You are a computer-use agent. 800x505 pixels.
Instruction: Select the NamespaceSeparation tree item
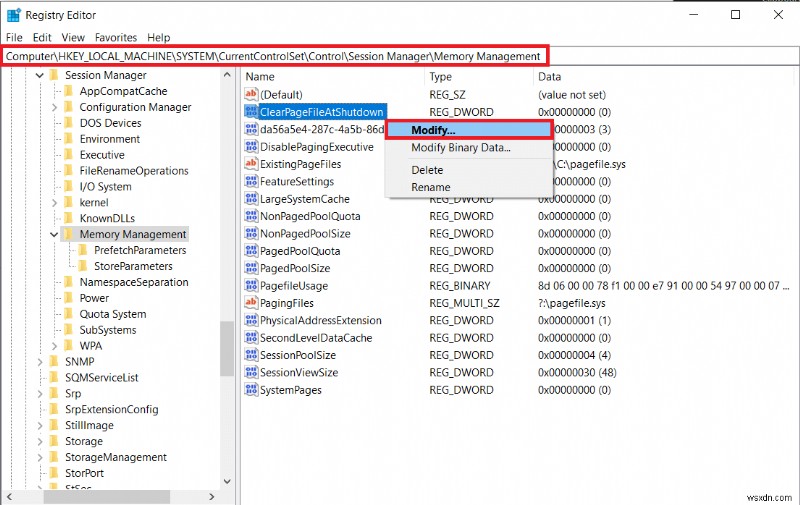click(134, 282)
